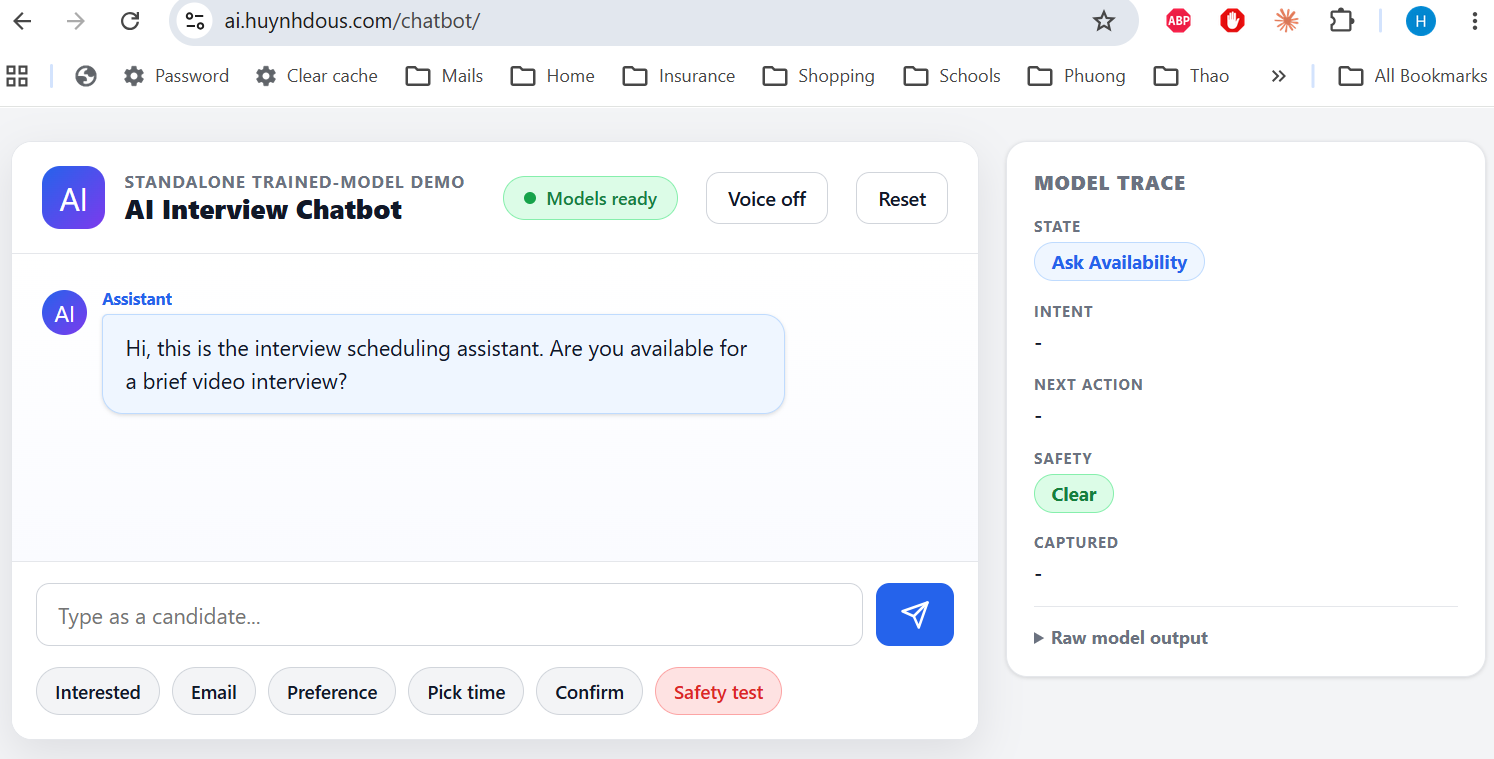This screenshot has height=759, width=1494.
Task: Click the globe bookmark icon
Action: [x=86, y=76]
